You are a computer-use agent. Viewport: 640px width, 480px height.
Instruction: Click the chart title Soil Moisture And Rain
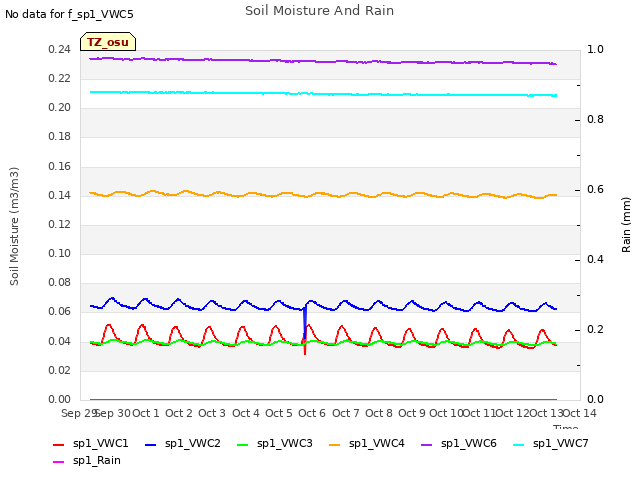(319, 11)
